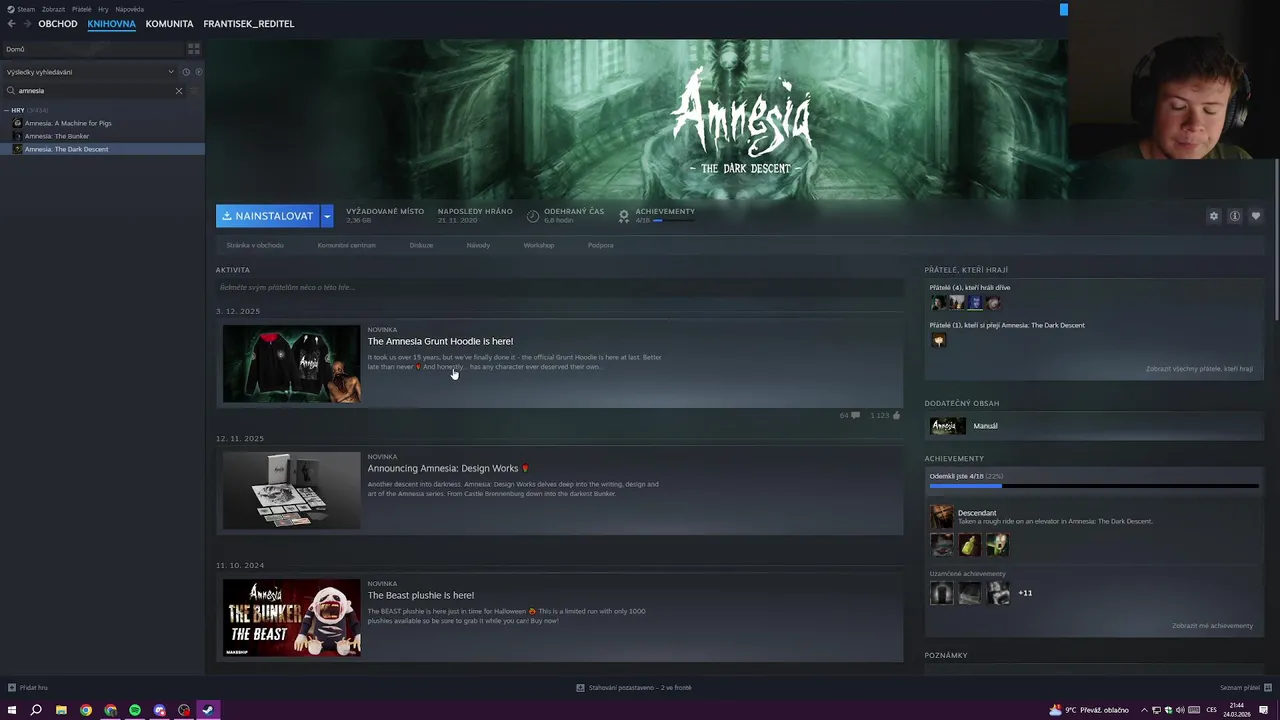Image resolution: width=1280 pixels, height=720 pixels.
Task: Clear the amnesia search text
Action: pyautogui.click(x=179, y=91)
